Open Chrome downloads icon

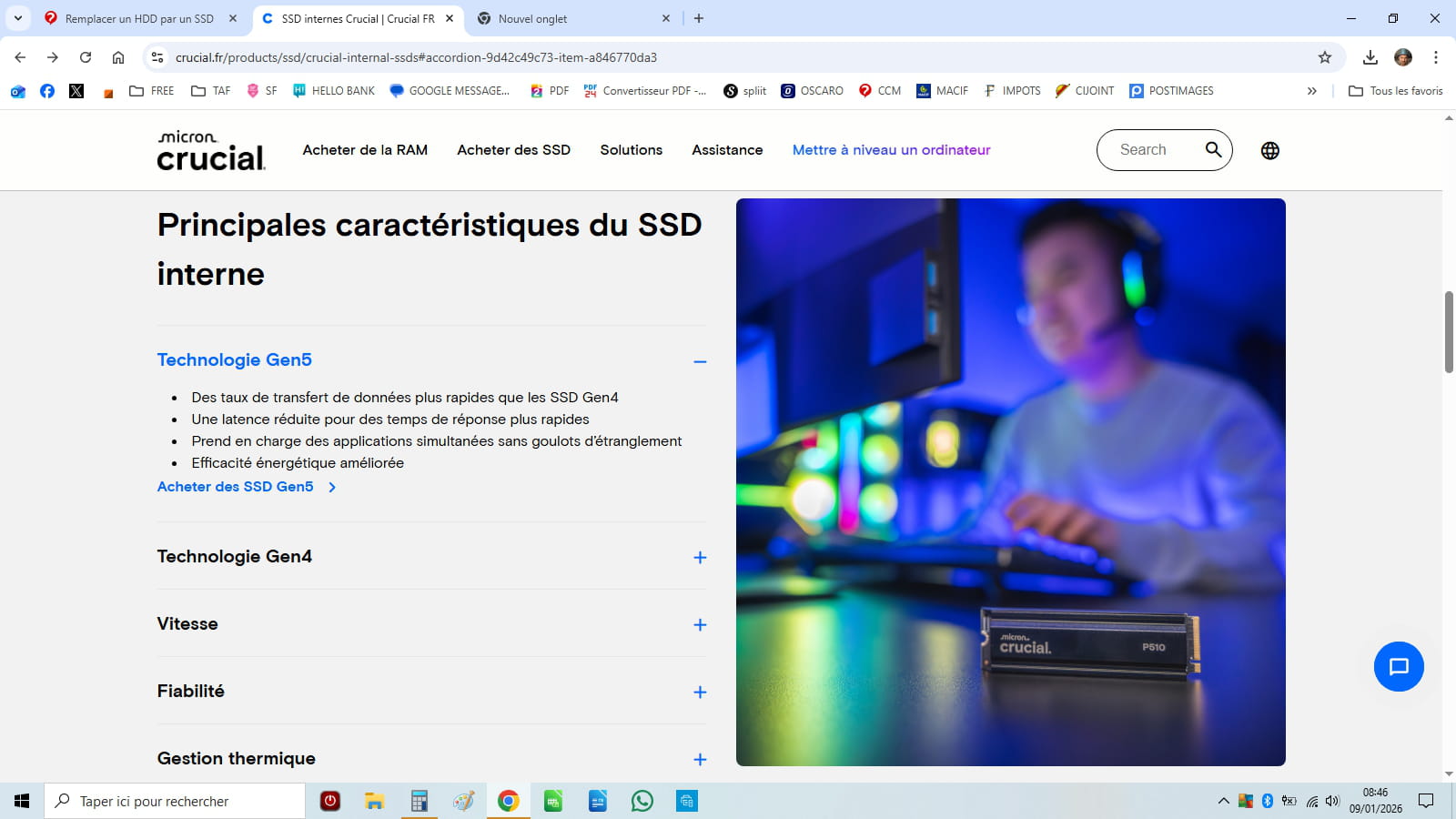click(x=1370, y=57)
